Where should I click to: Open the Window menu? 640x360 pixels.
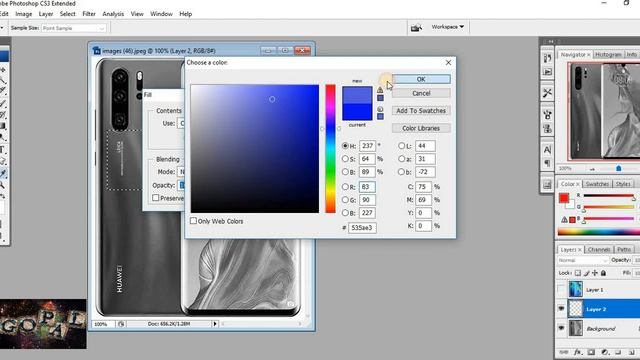point(161,14)
